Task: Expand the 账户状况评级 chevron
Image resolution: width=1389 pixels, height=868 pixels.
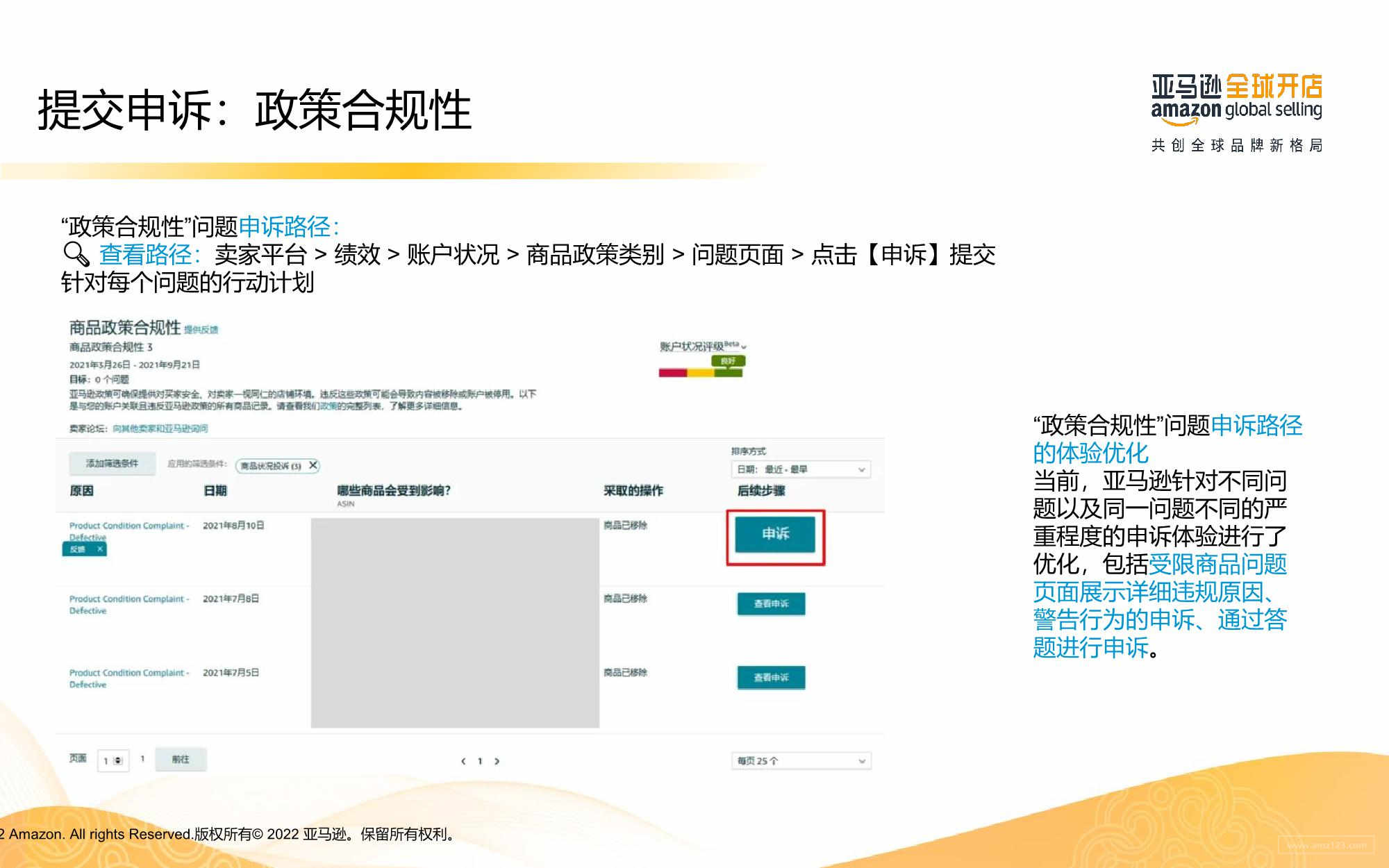Action: (744, 347)
